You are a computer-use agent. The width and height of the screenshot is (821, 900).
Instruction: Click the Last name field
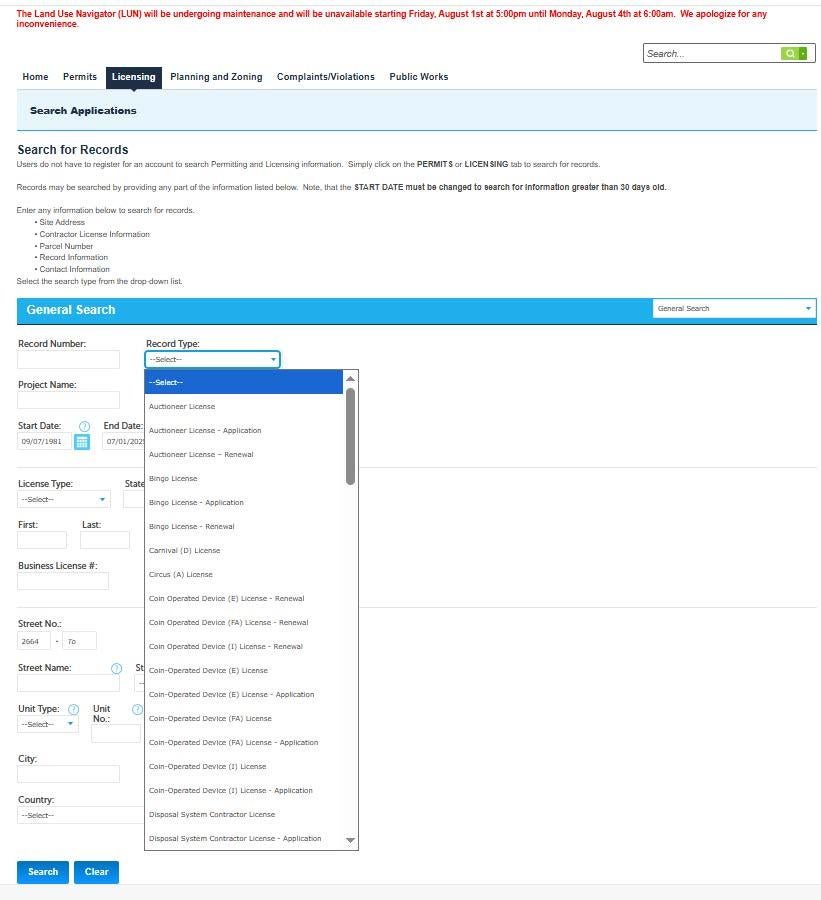[105, 540]
